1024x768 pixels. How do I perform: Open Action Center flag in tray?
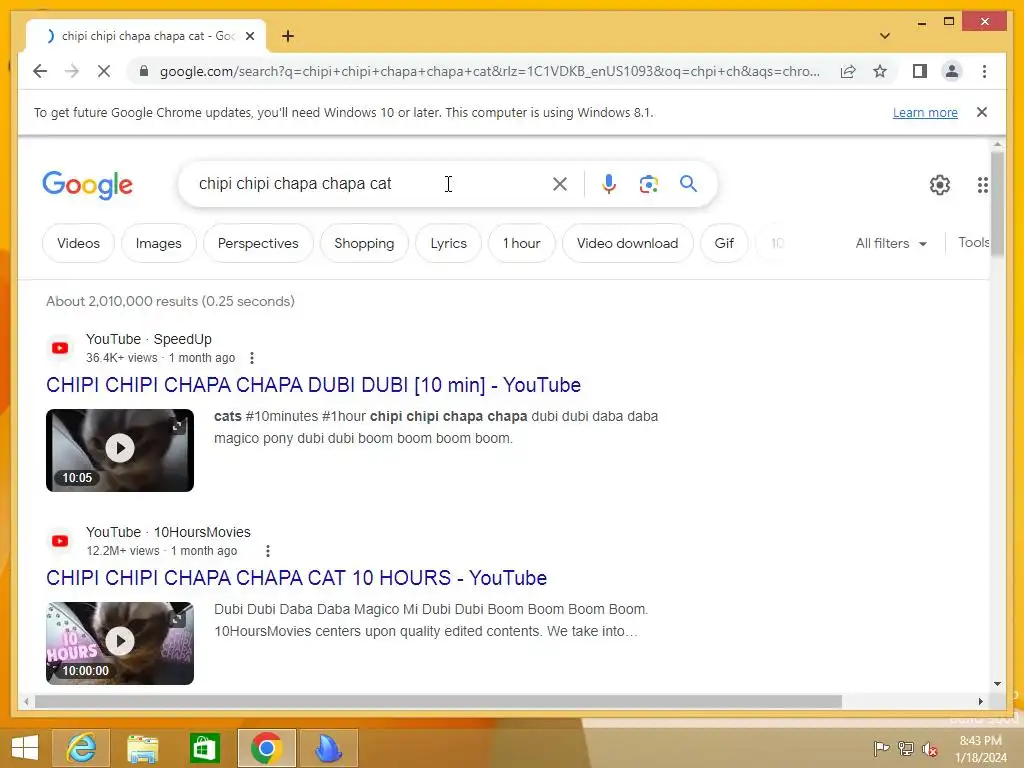881,748
